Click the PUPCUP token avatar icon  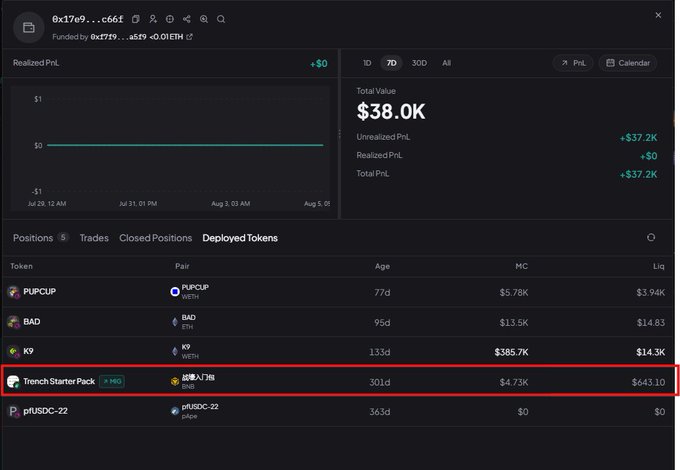[13, 292]
